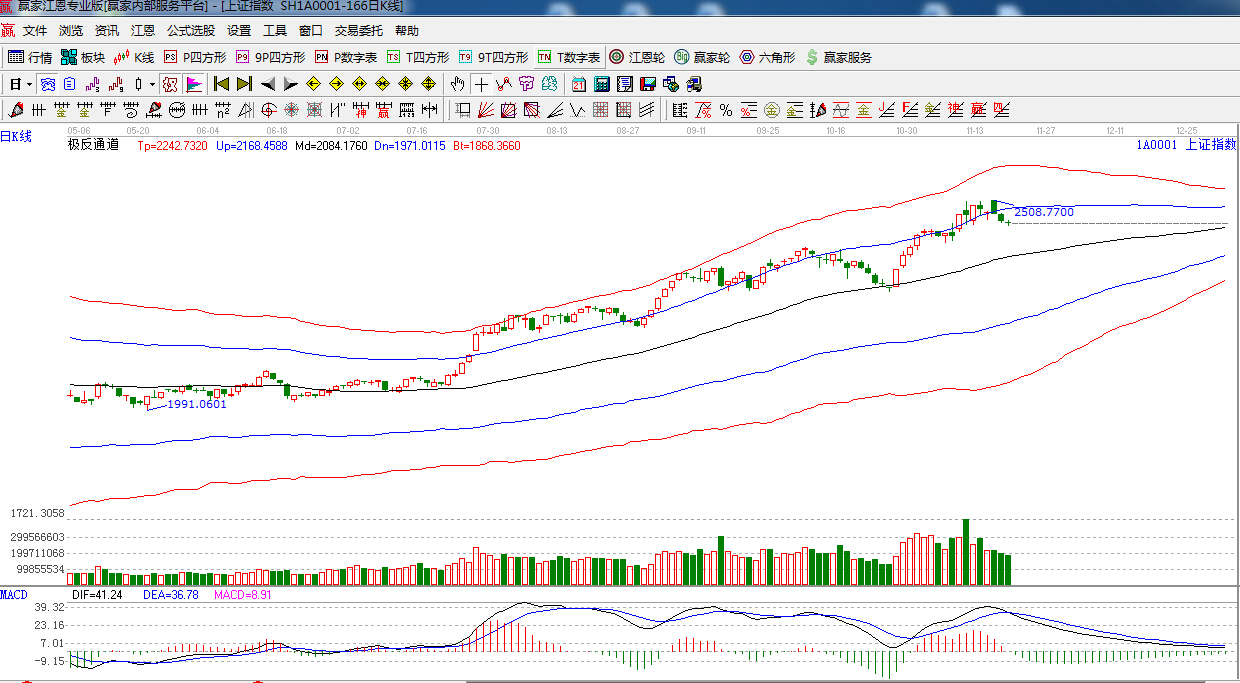This screenshot has width=1240, height=683.
Task: Click the 上证指数 stock name label
Action: click(1210, 144)
